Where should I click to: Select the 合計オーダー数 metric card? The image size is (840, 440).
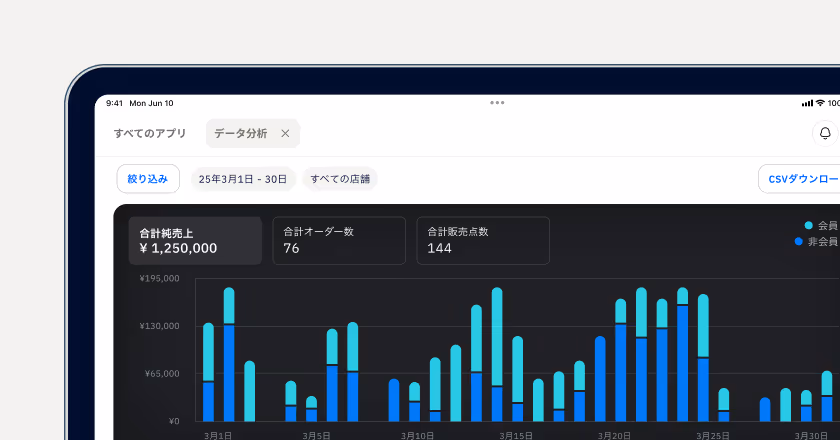pyautogui.click(x=339, y=241)
